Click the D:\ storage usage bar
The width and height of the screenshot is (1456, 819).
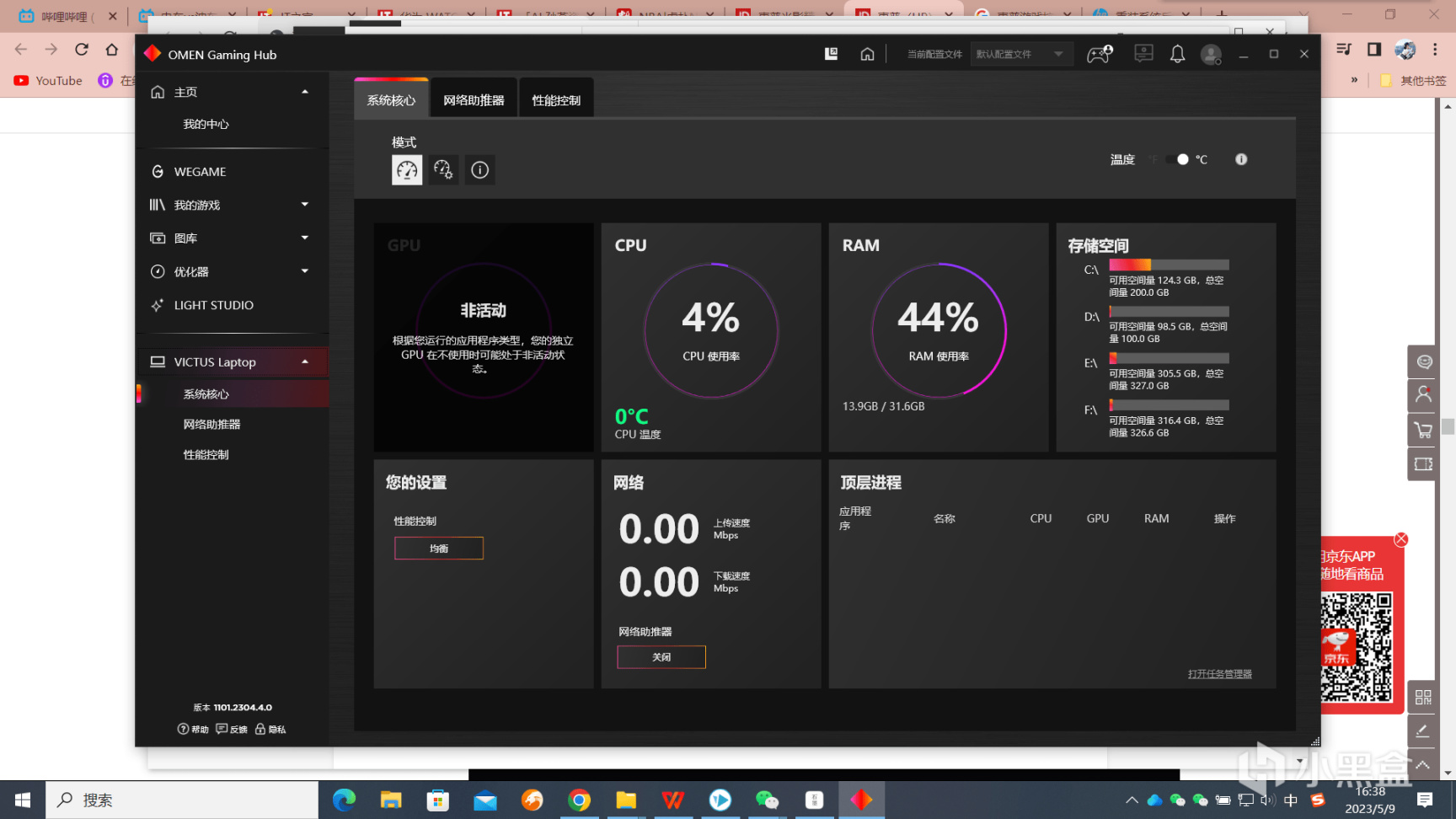pos(1169,311)
